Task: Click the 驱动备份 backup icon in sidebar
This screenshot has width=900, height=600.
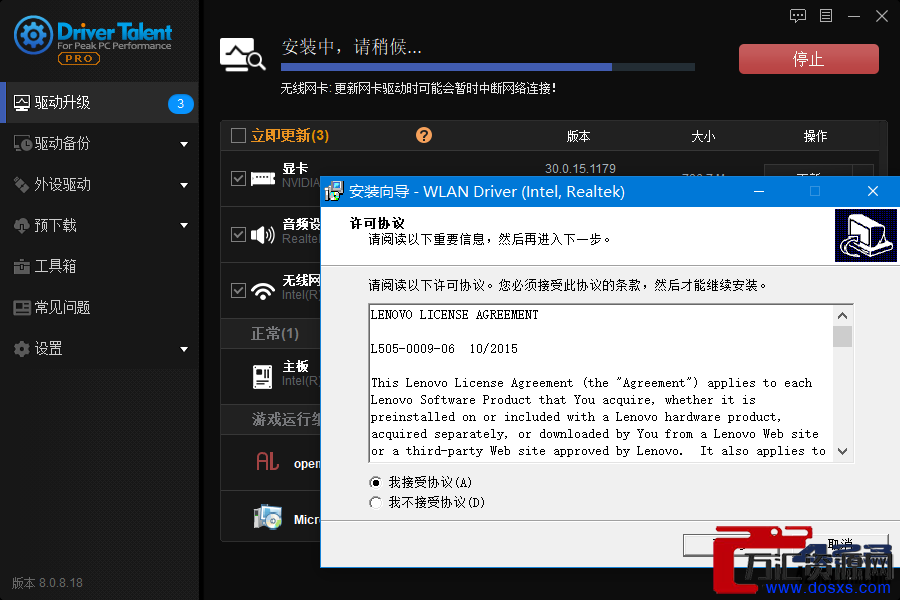Action: coord(22,144)
